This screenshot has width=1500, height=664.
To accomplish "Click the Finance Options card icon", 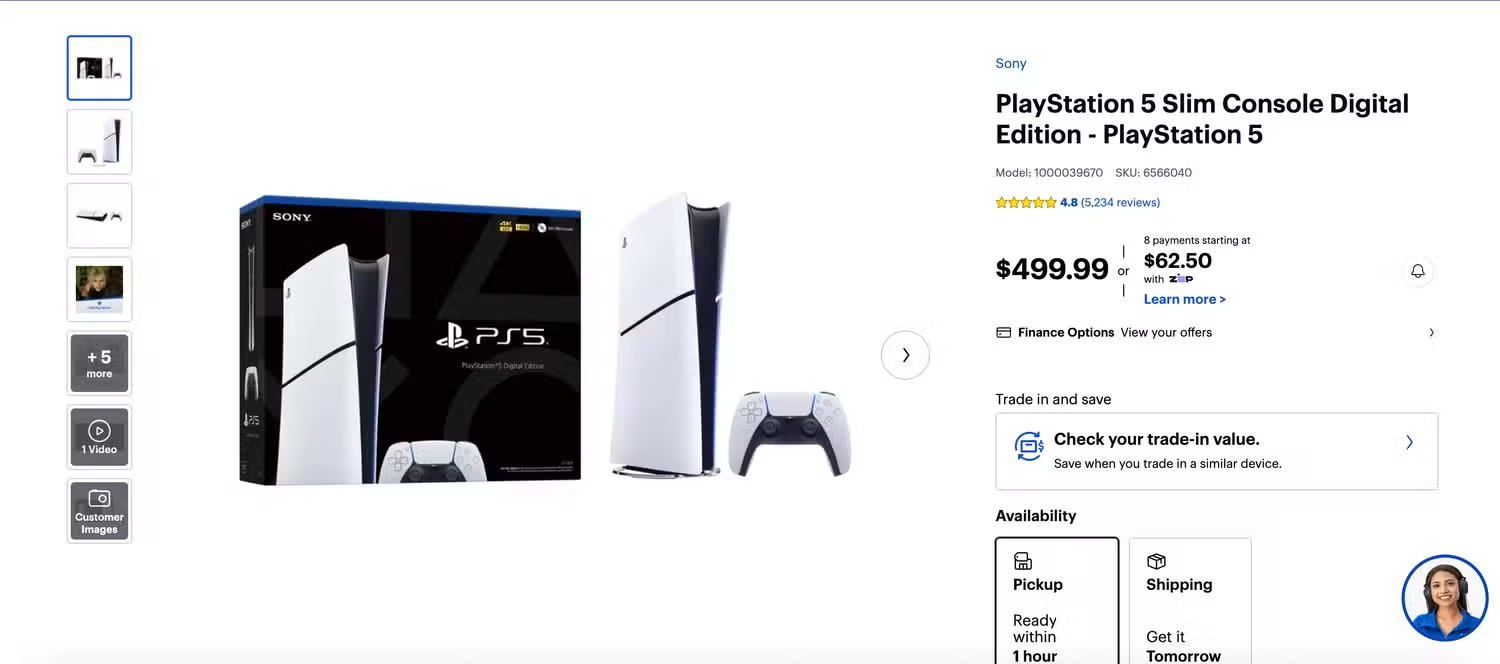I will coord(1003,333).
